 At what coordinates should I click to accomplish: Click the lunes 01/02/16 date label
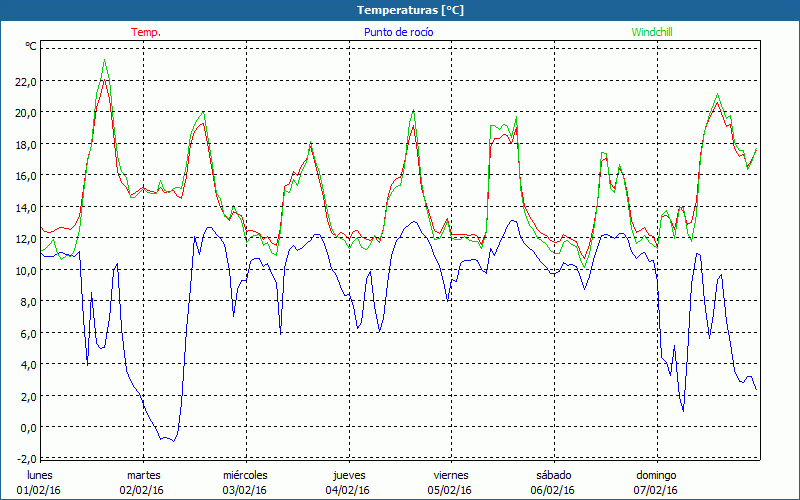tap(40, 482)
